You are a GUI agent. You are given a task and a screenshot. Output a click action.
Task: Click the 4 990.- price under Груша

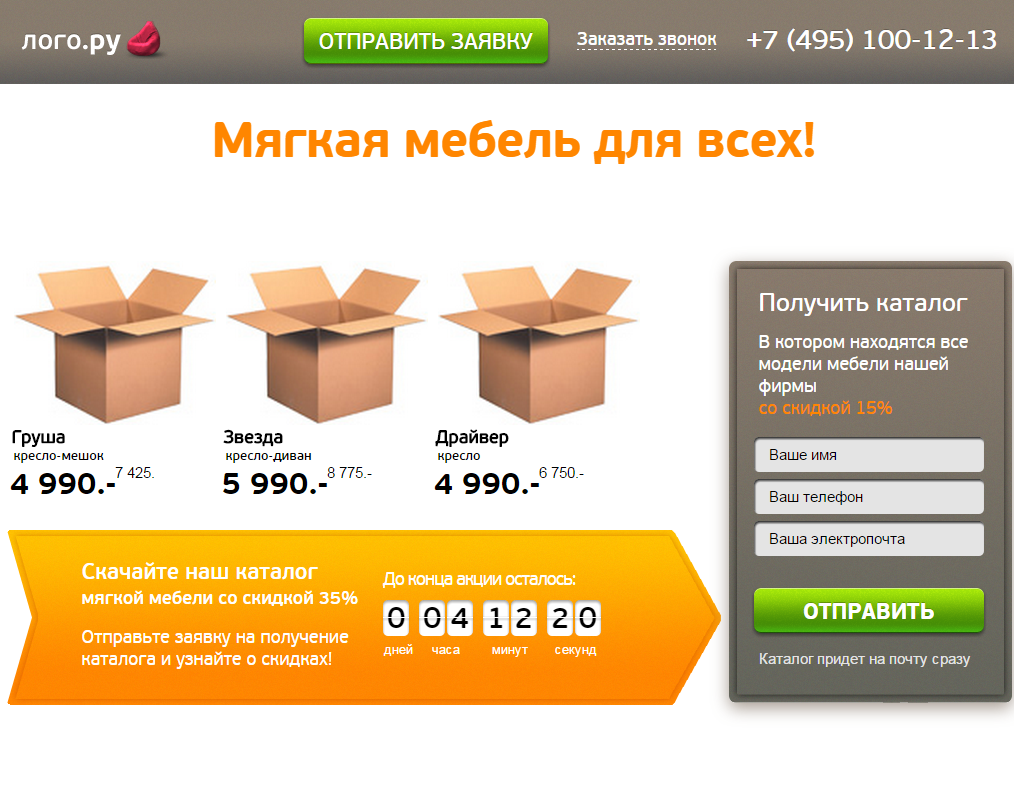[63, 484]
